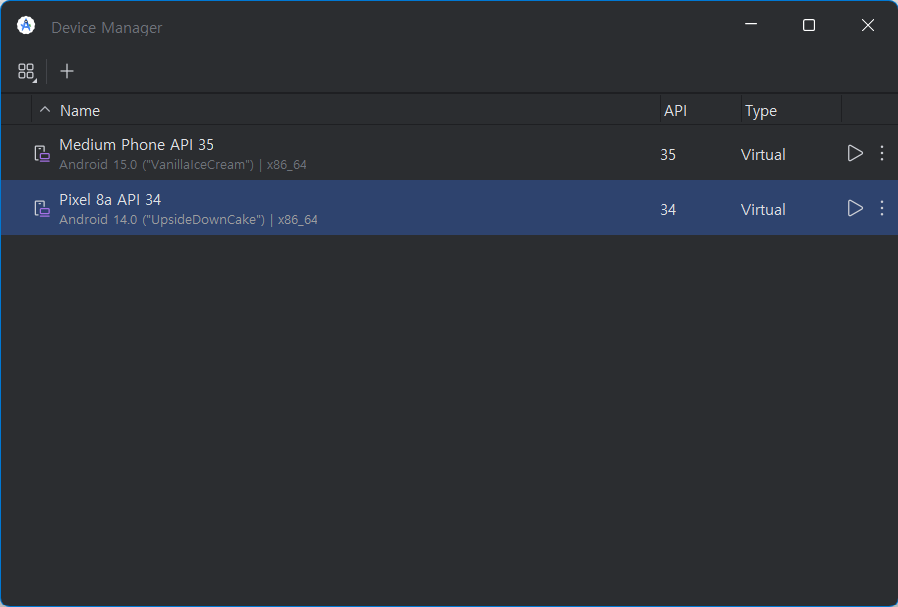This screenshot has height=607, width=898.
Task: Click the virtual device icon beside Pixel 8a
Action: point(42,209)
